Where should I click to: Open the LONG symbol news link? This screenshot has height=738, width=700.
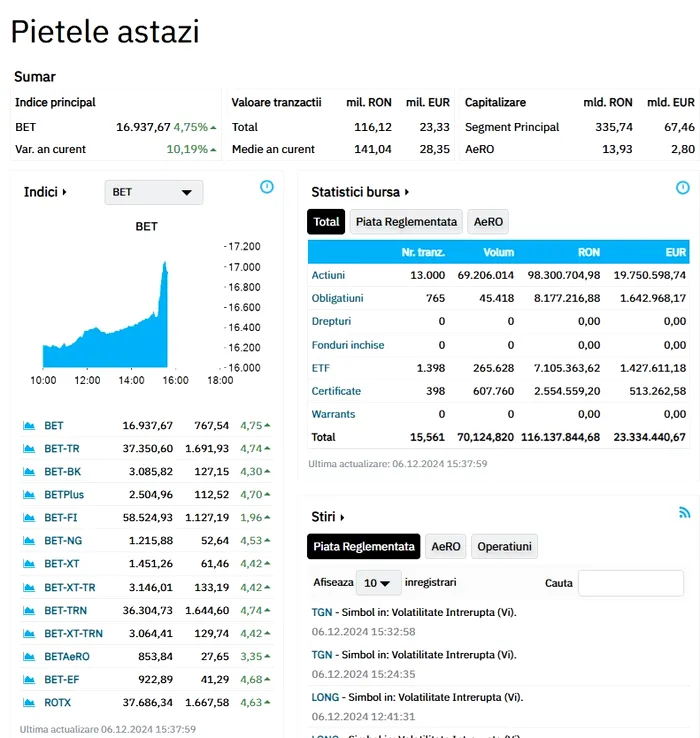click(x=326, y=697)
